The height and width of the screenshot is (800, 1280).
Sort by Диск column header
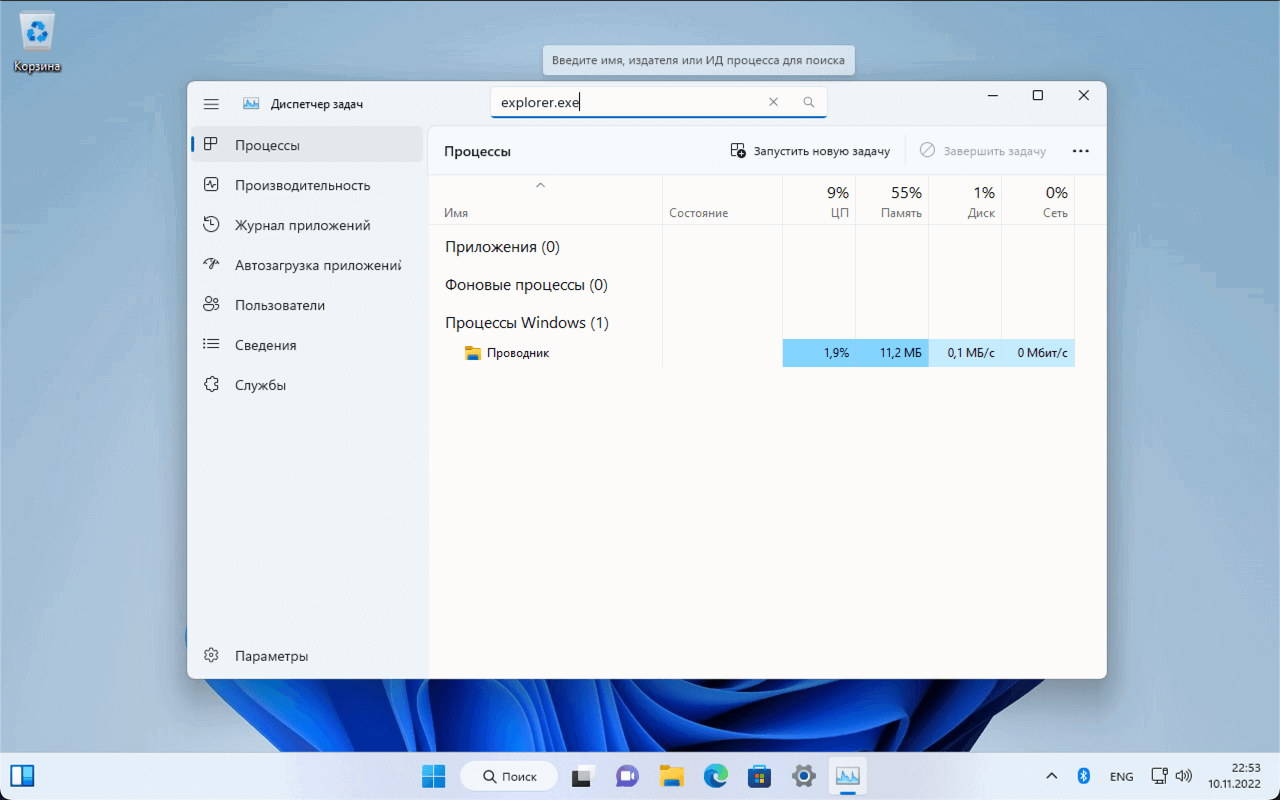(x=965, y=200)
